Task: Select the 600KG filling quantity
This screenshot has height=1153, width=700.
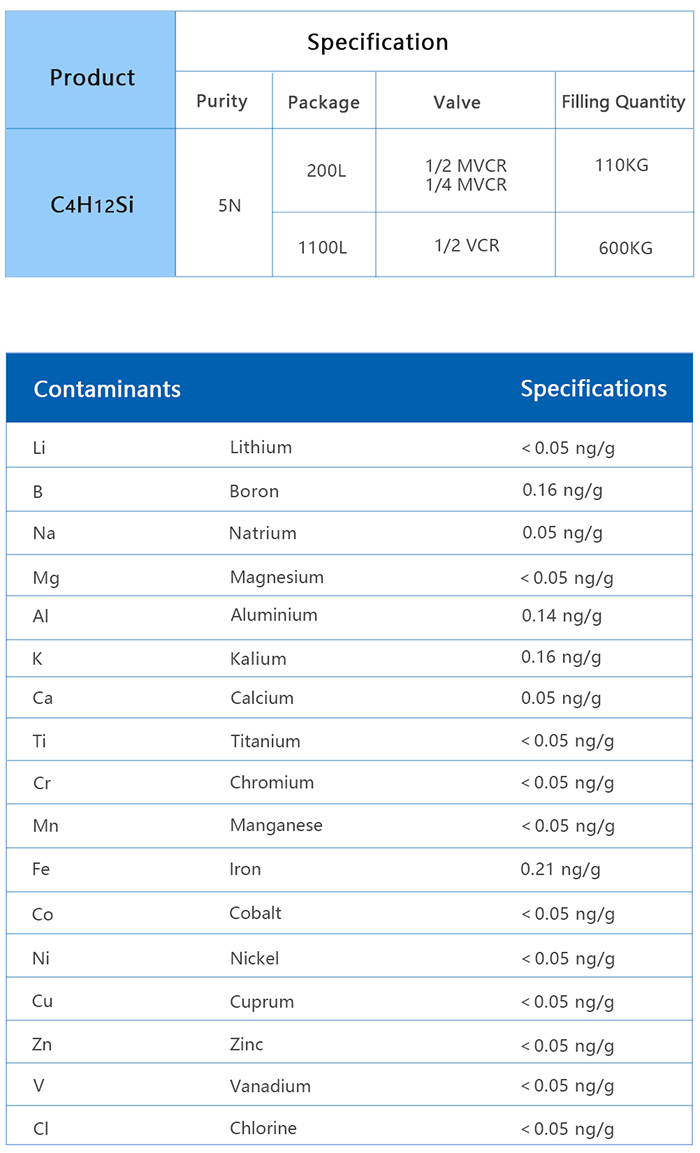Action: coord(626,247)
